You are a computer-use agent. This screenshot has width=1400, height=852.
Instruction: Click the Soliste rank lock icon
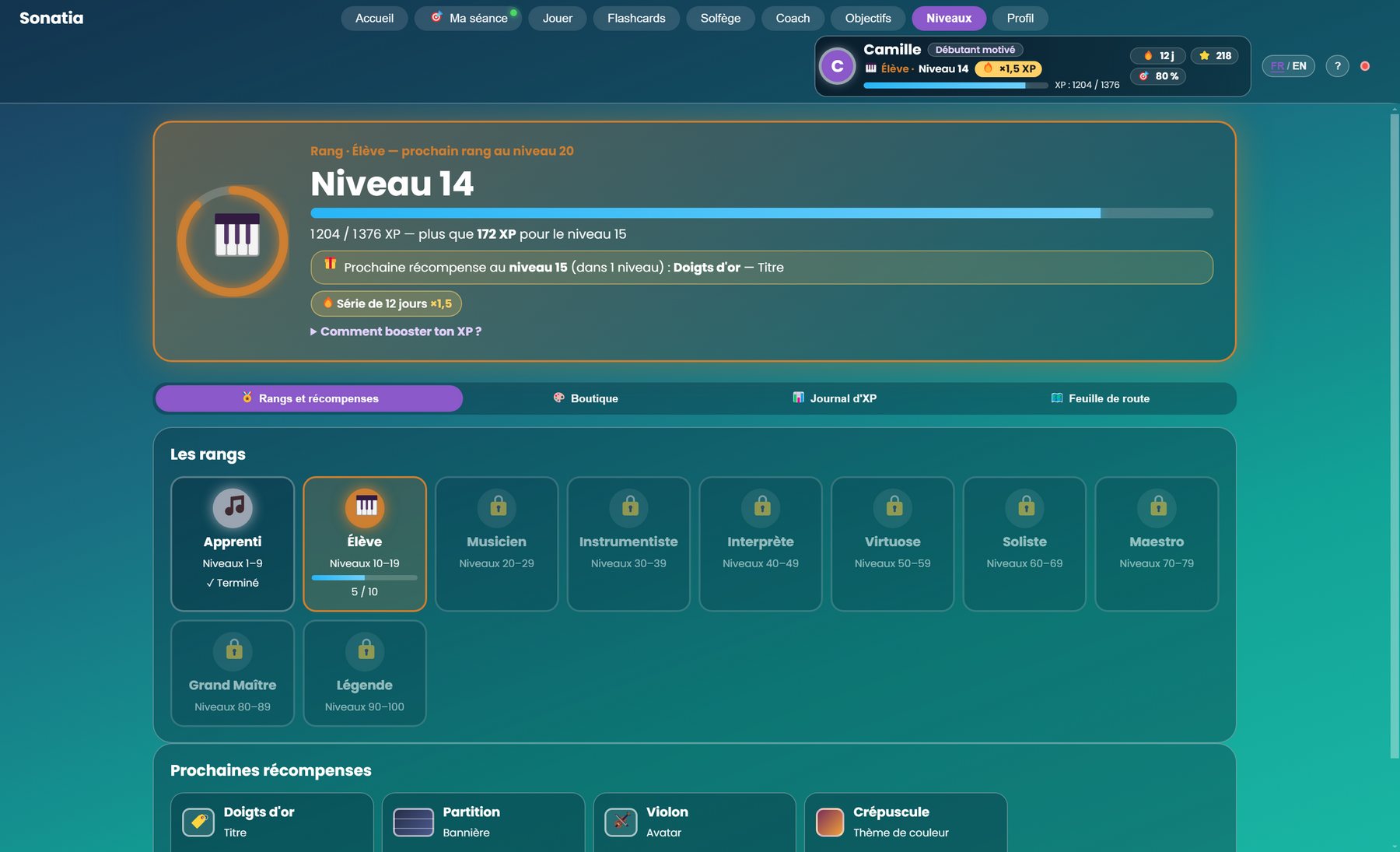pyautogui.click(x=1025, y=507)
